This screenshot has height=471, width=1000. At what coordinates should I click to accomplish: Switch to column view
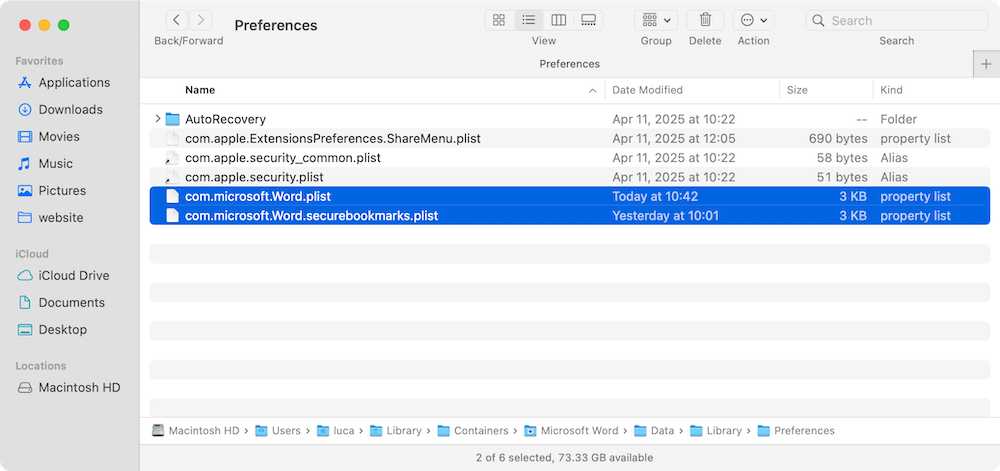pos(559,20)
